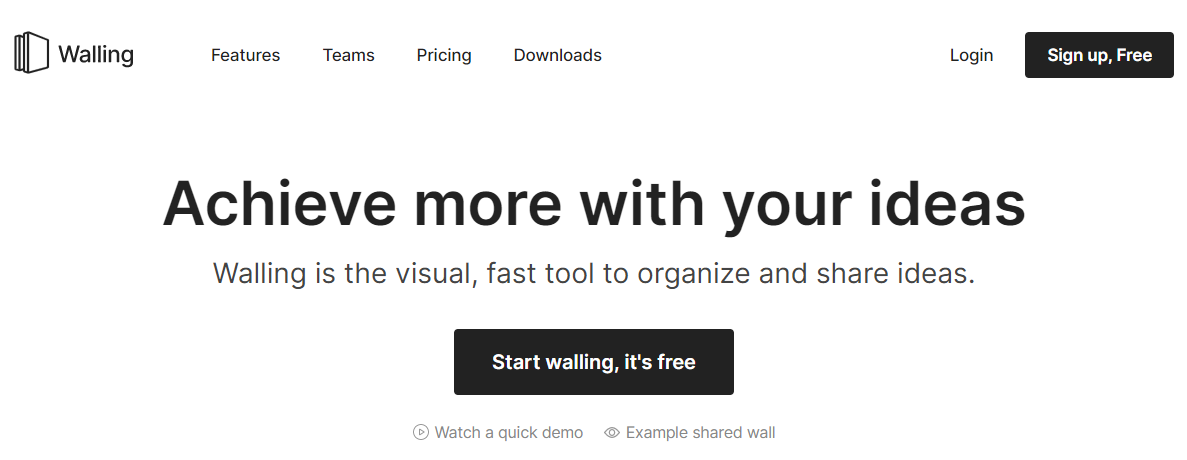
Task: Click the Walling logo icon
Action: tap(31, 53)
